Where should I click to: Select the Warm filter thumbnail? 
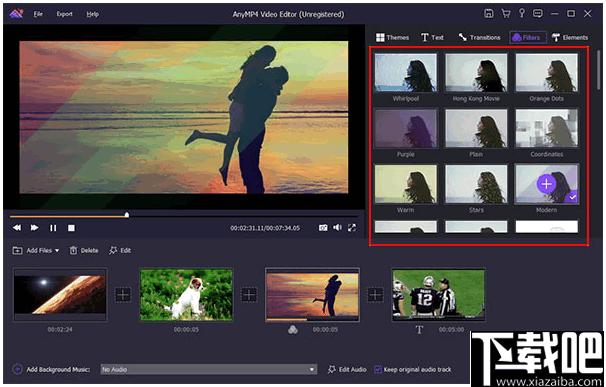[x=406, y=184]
